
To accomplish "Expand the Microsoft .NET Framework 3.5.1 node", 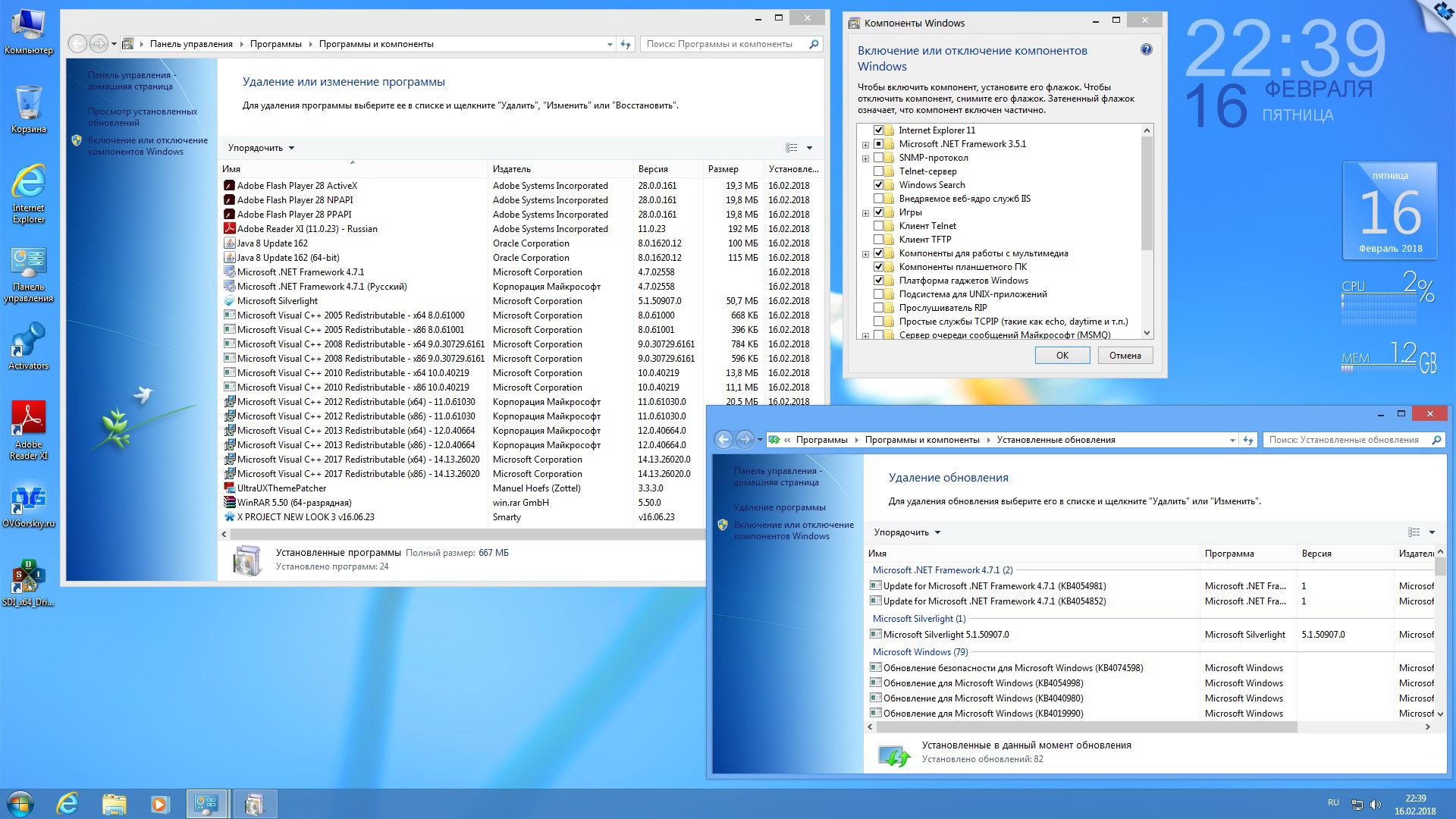I will click(x=865, y=144).
